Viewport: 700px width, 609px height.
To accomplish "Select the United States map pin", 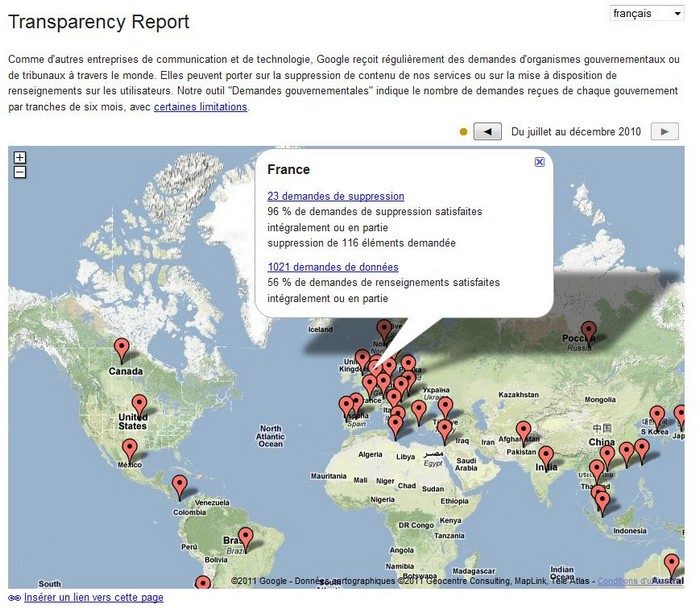I will [140, 405].
